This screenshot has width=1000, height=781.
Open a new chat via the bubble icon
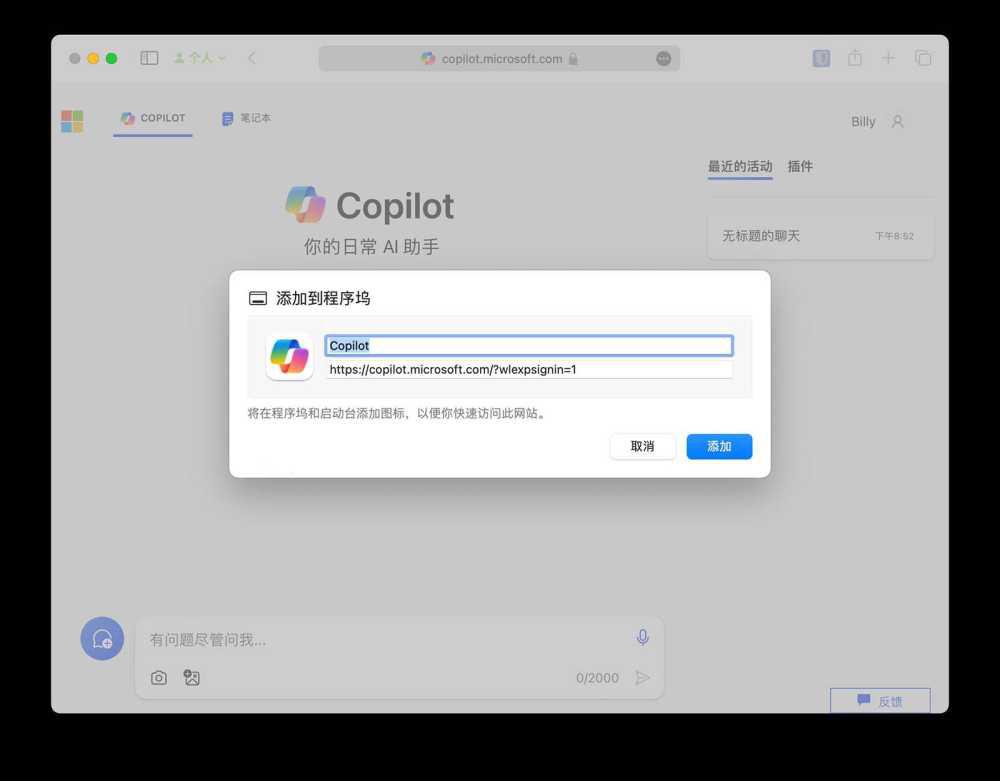tap(101, 638)
